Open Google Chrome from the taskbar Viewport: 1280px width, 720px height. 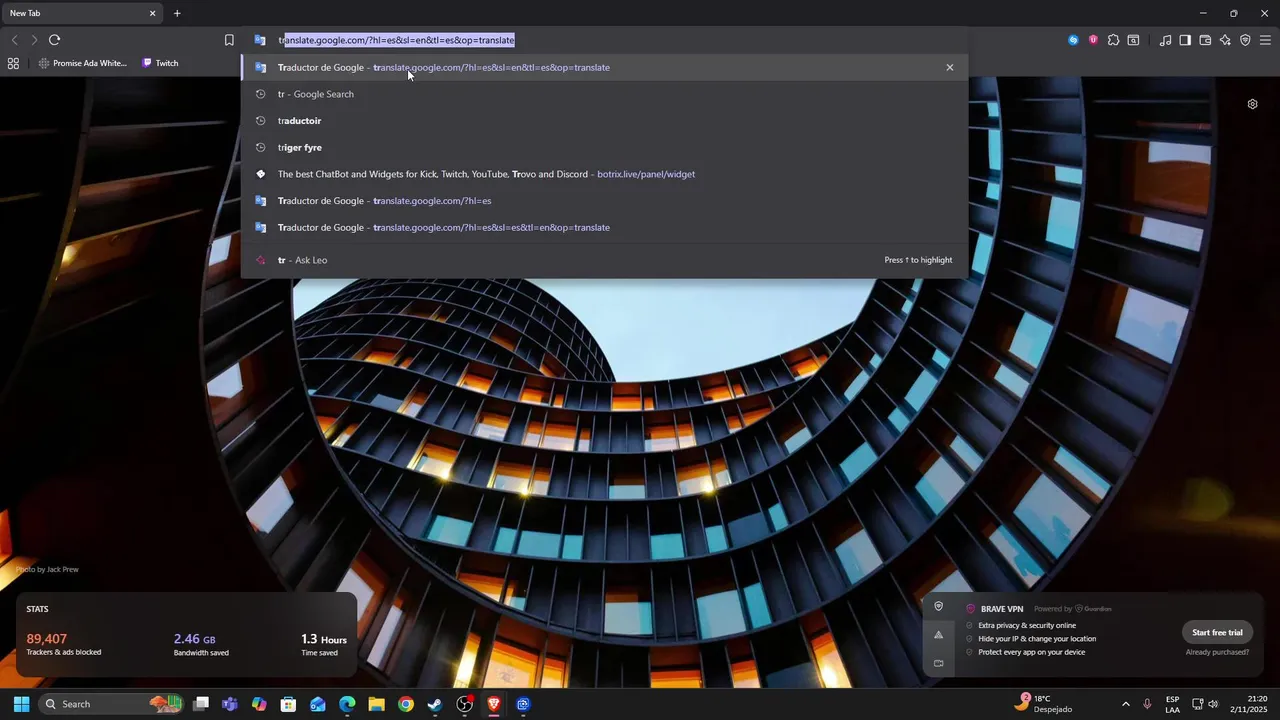tap(405, 704)
